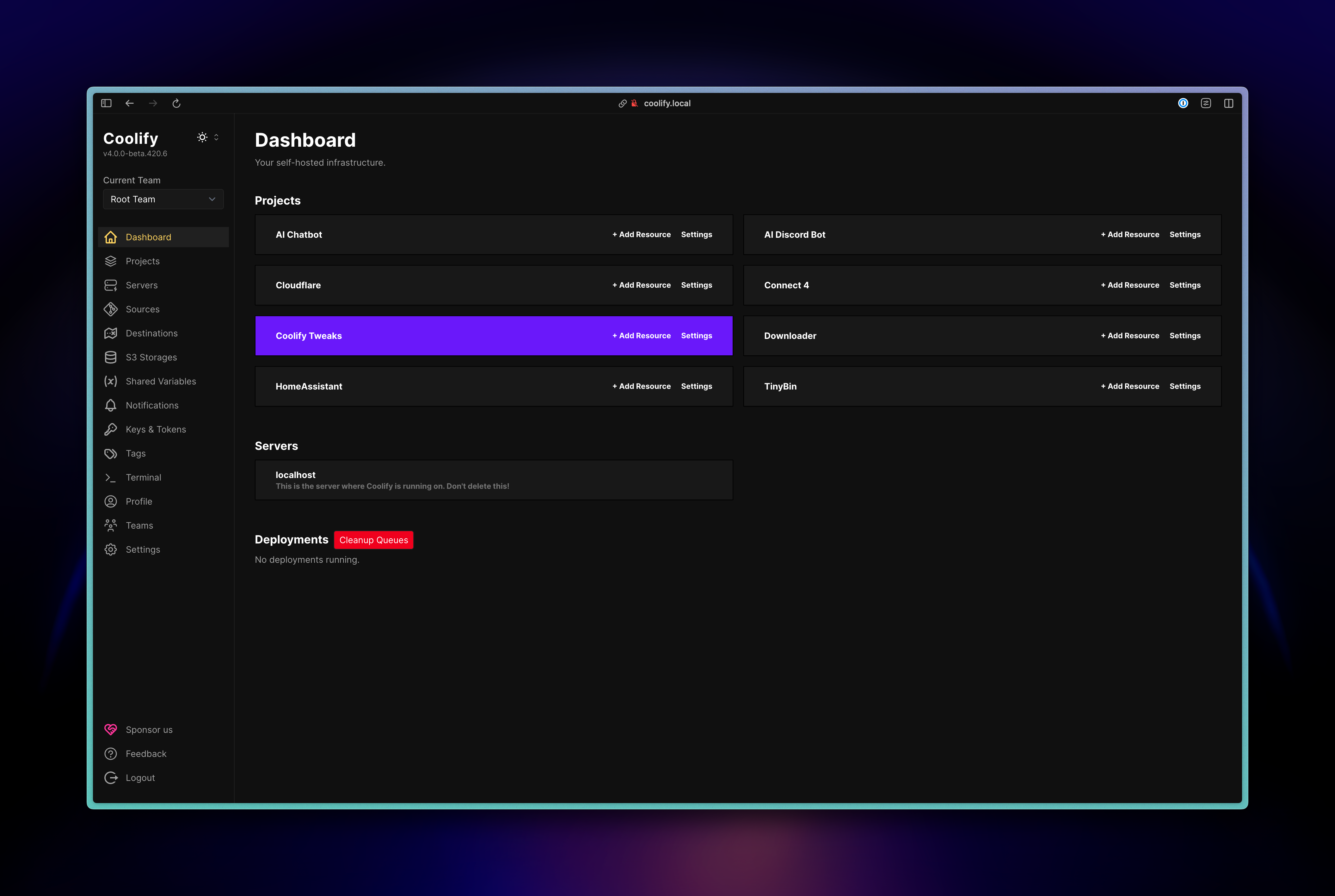
Task: Go to Shared Variables menu item
Action: [161, 381]
